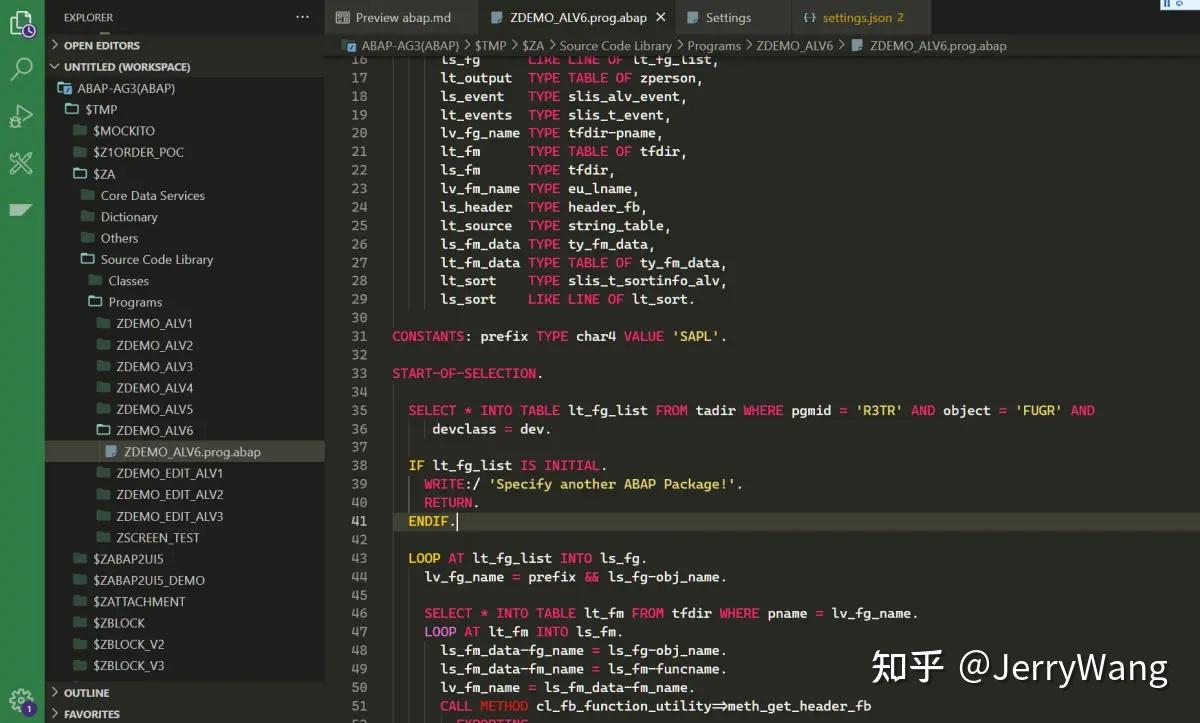Select the crossed tools icon in activity bar
The image size is (1200, 723).
click(22, 163)
